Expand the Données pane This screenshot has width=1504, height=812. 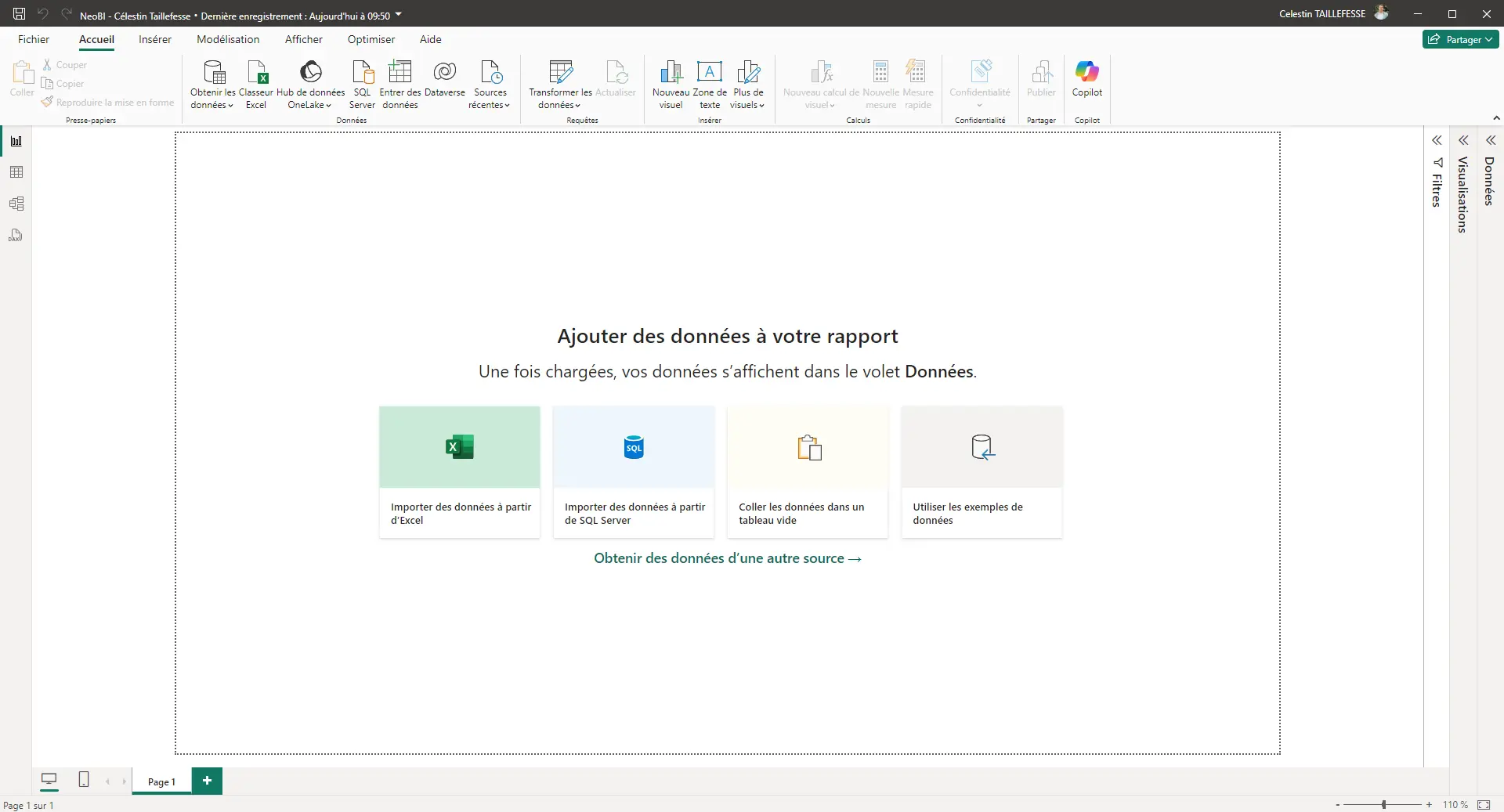click(1491, 140)
